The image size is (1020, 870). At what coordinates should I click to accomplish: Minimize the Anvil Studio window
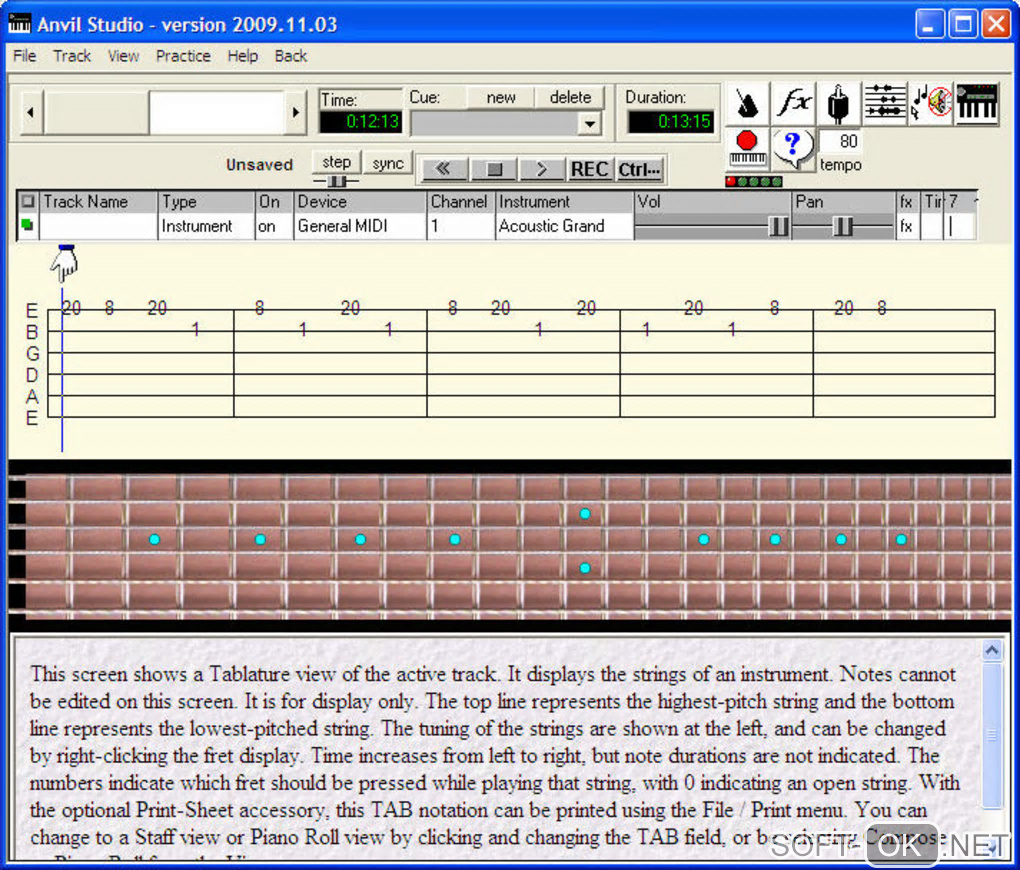928,25
